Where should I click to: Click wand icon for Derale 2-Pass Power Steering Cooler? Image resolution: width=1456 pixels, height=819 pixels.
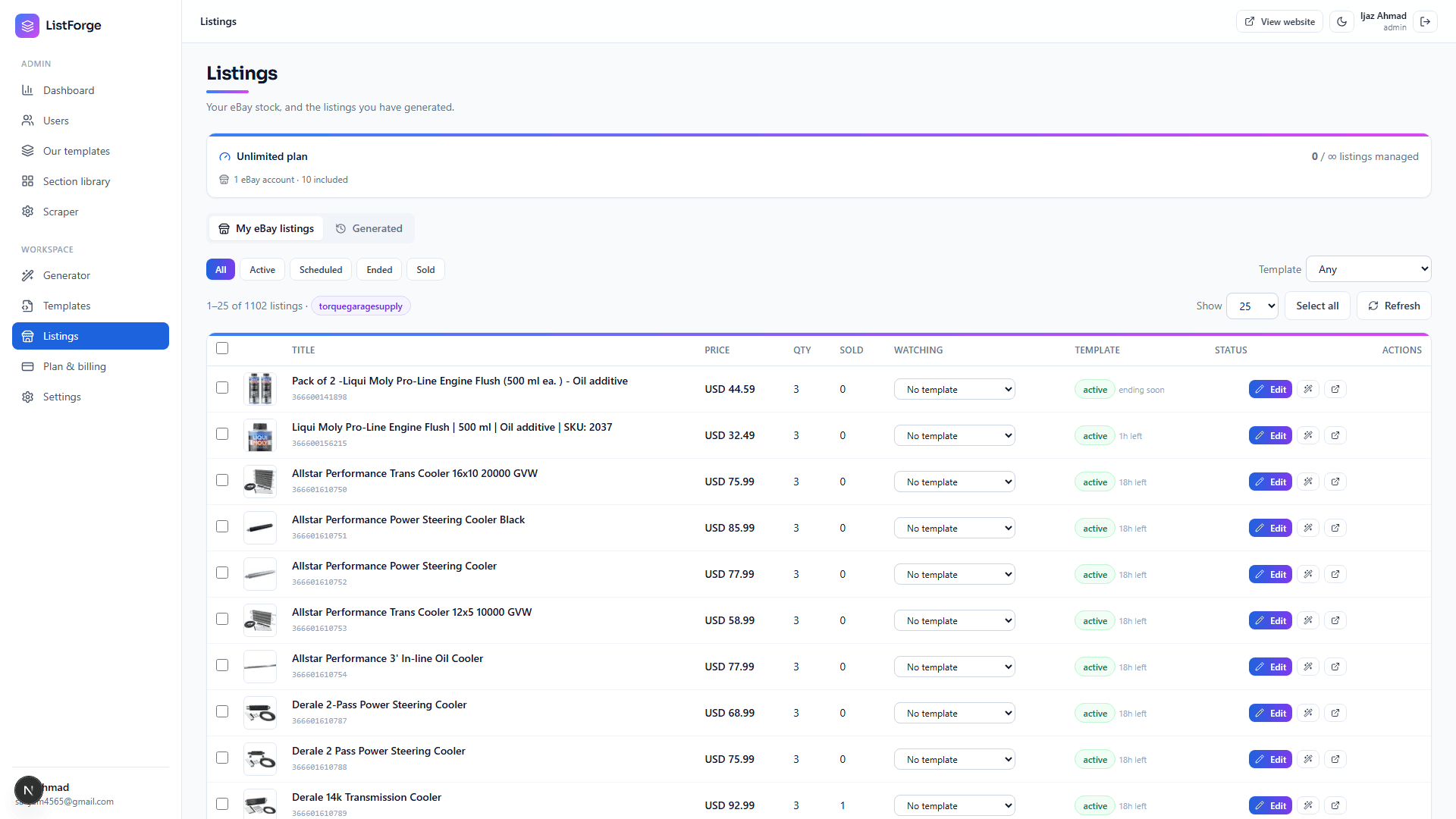click(x=1308, y=713)
